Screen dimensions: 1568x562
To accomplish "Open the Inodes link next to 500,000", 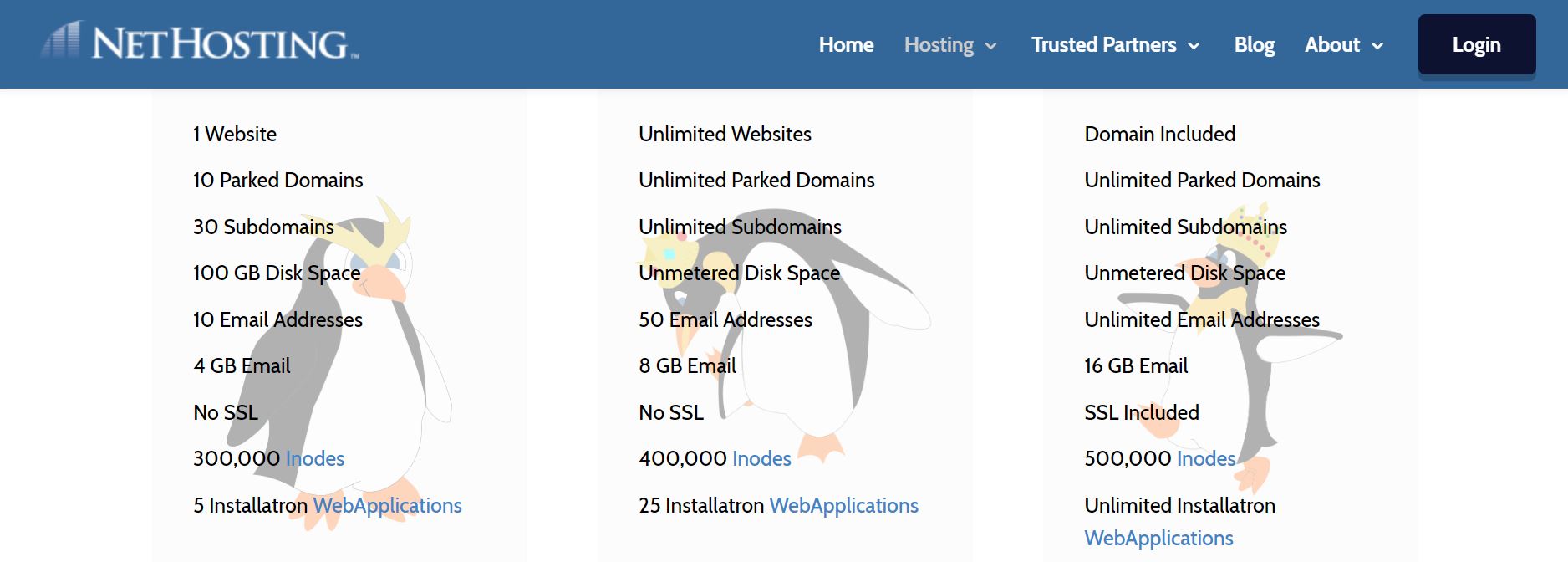I will (1206, 458).
